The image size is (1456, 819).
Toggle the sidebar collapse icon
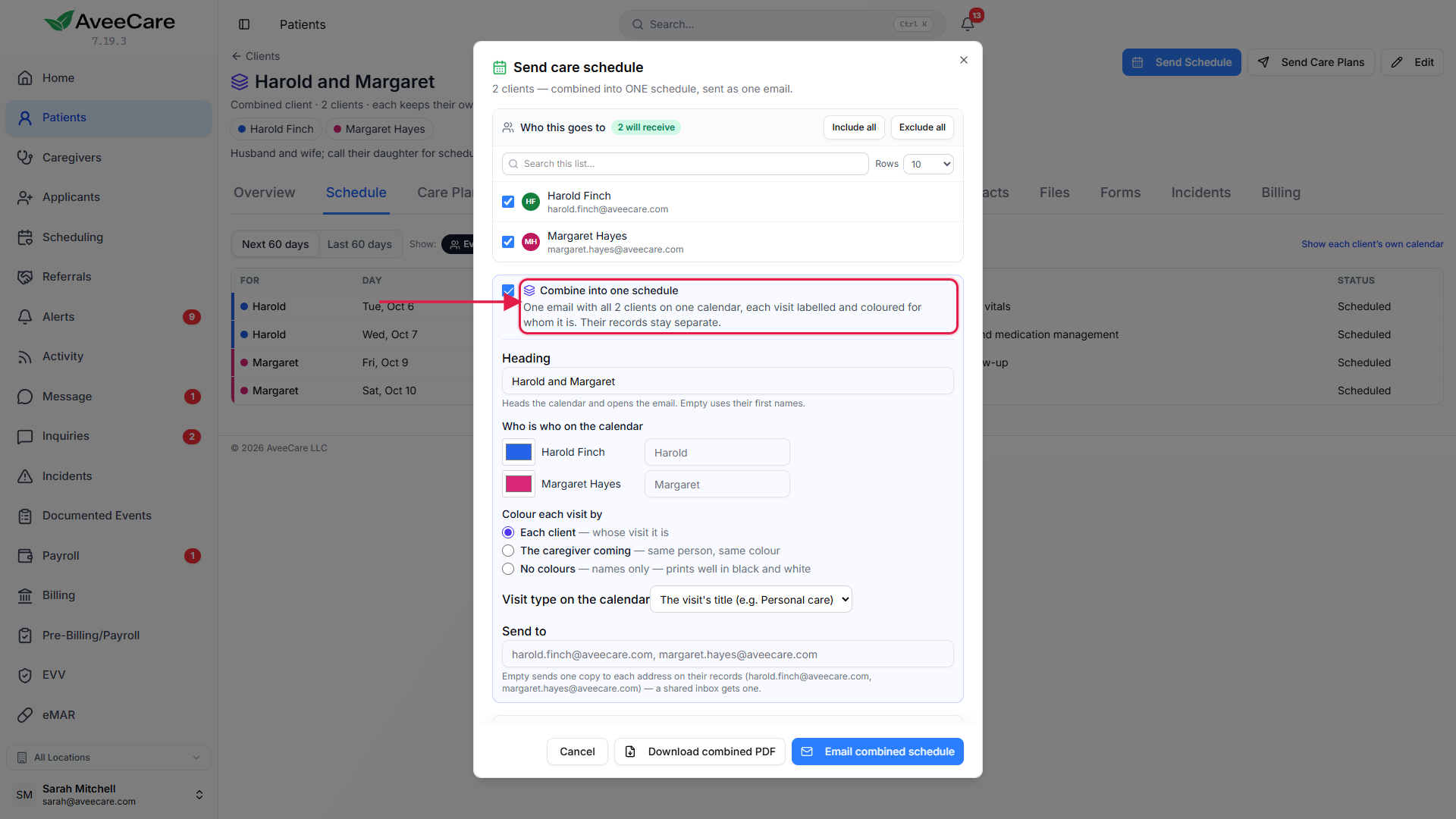[x=244, y=24]
